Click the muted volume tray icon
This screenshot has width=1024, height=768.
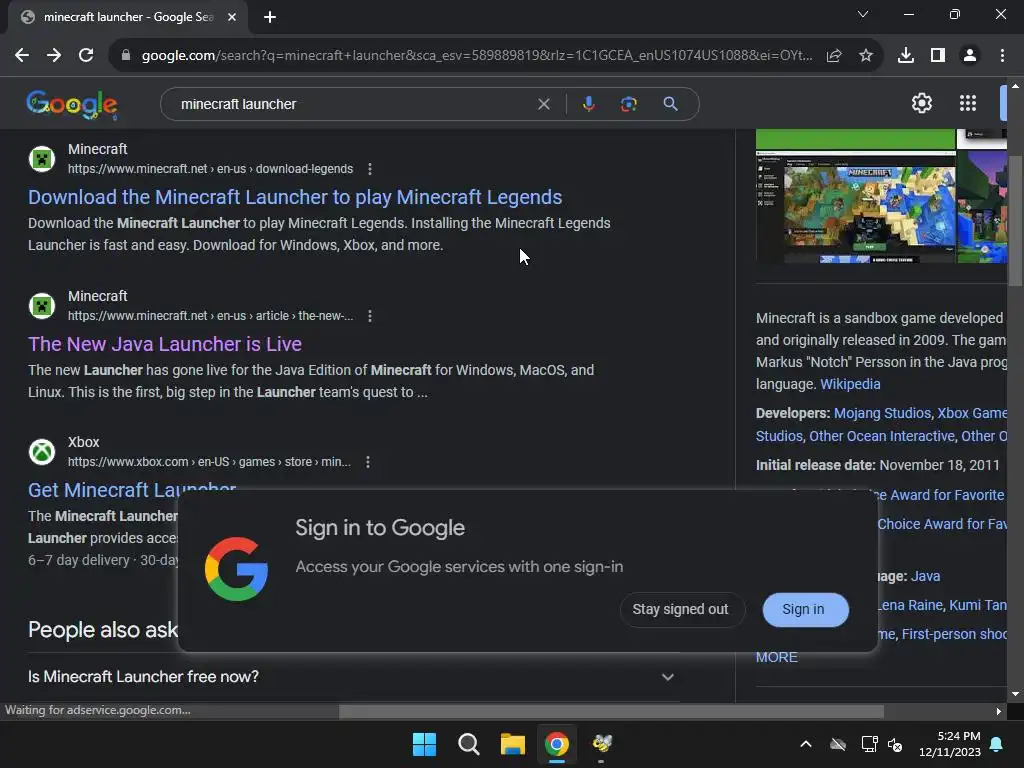[895, 744]
